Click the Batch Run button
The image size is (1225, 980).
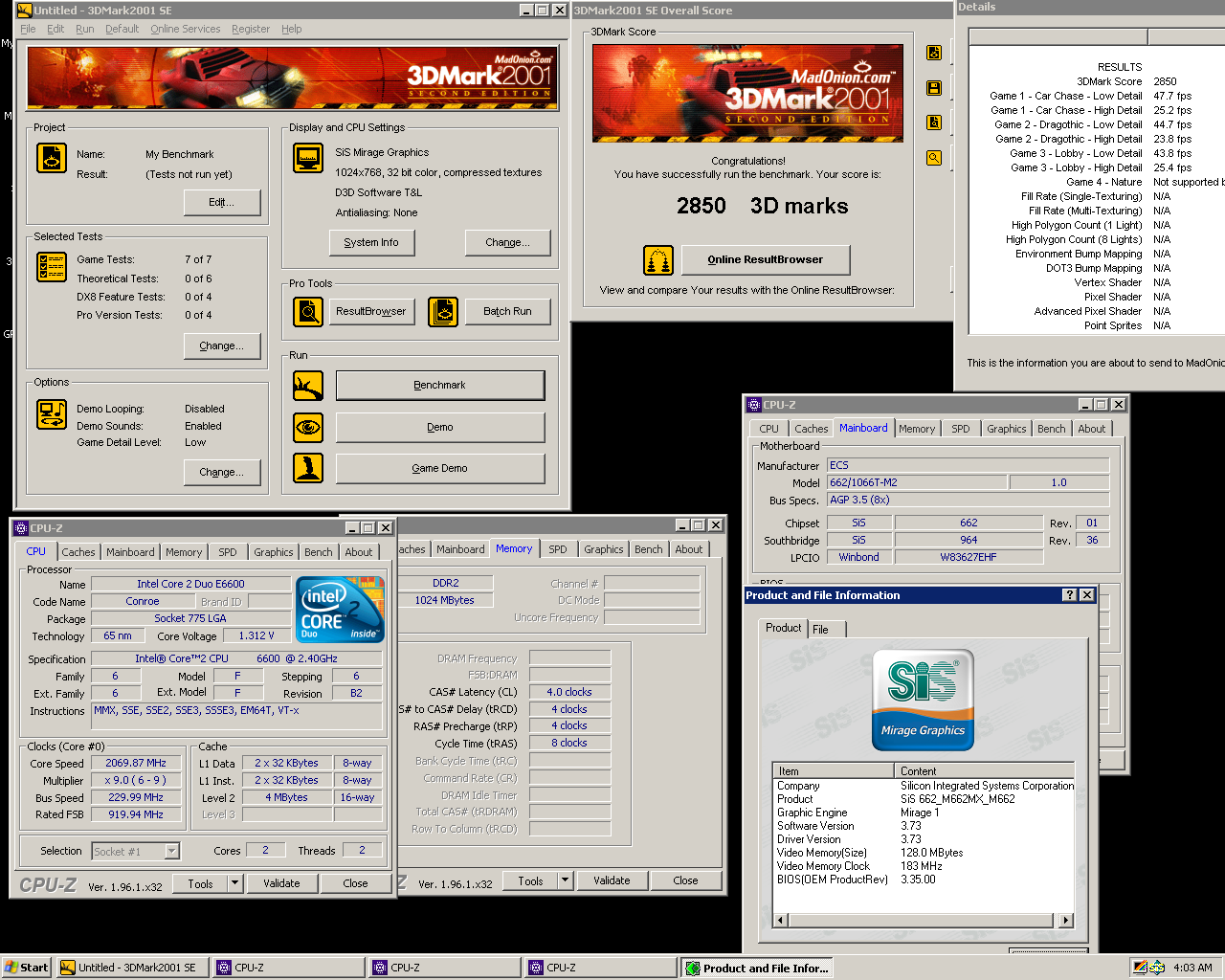(507, 311)
